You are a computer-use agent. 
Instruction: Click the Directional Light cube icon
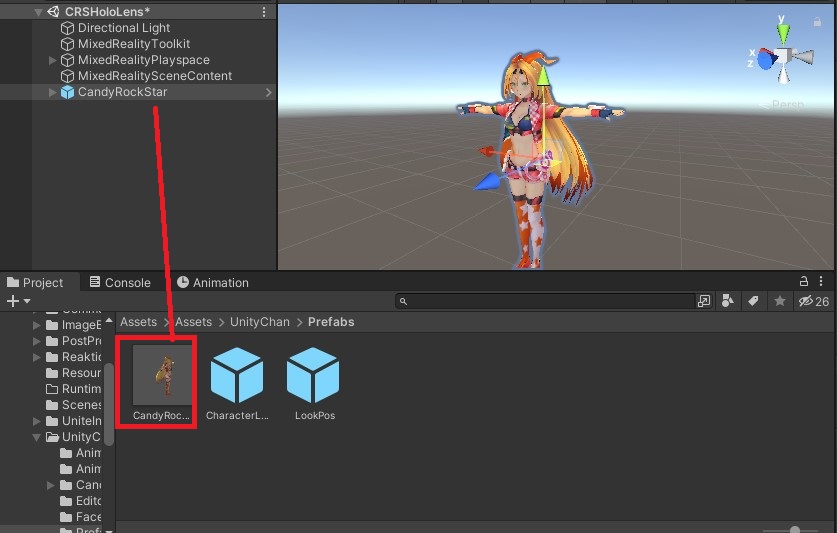click(x=67, y=28)
